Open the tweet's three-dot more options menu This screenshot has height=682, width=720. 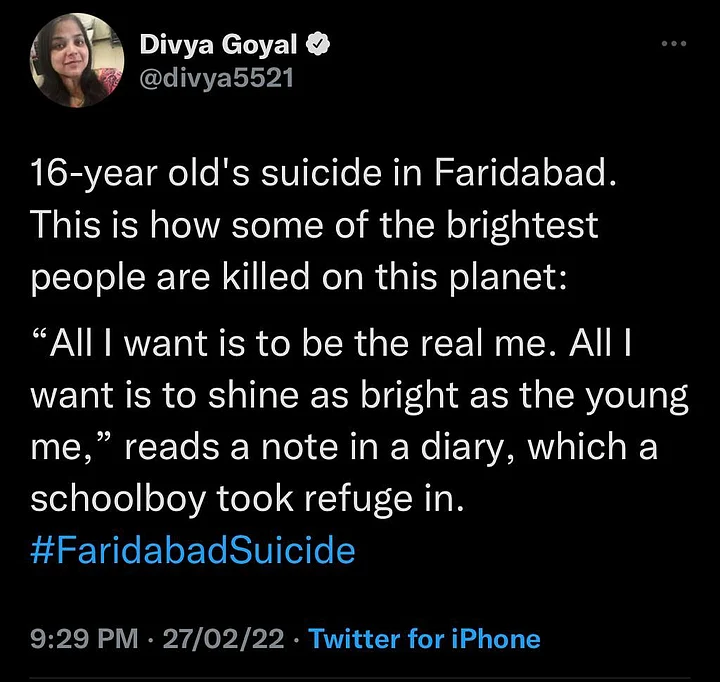point(675,45)
